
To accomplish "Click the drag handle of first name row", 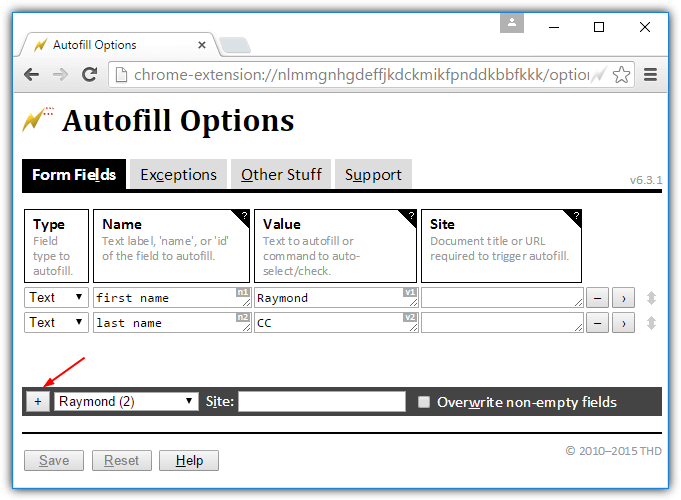I will pos(652,298).
